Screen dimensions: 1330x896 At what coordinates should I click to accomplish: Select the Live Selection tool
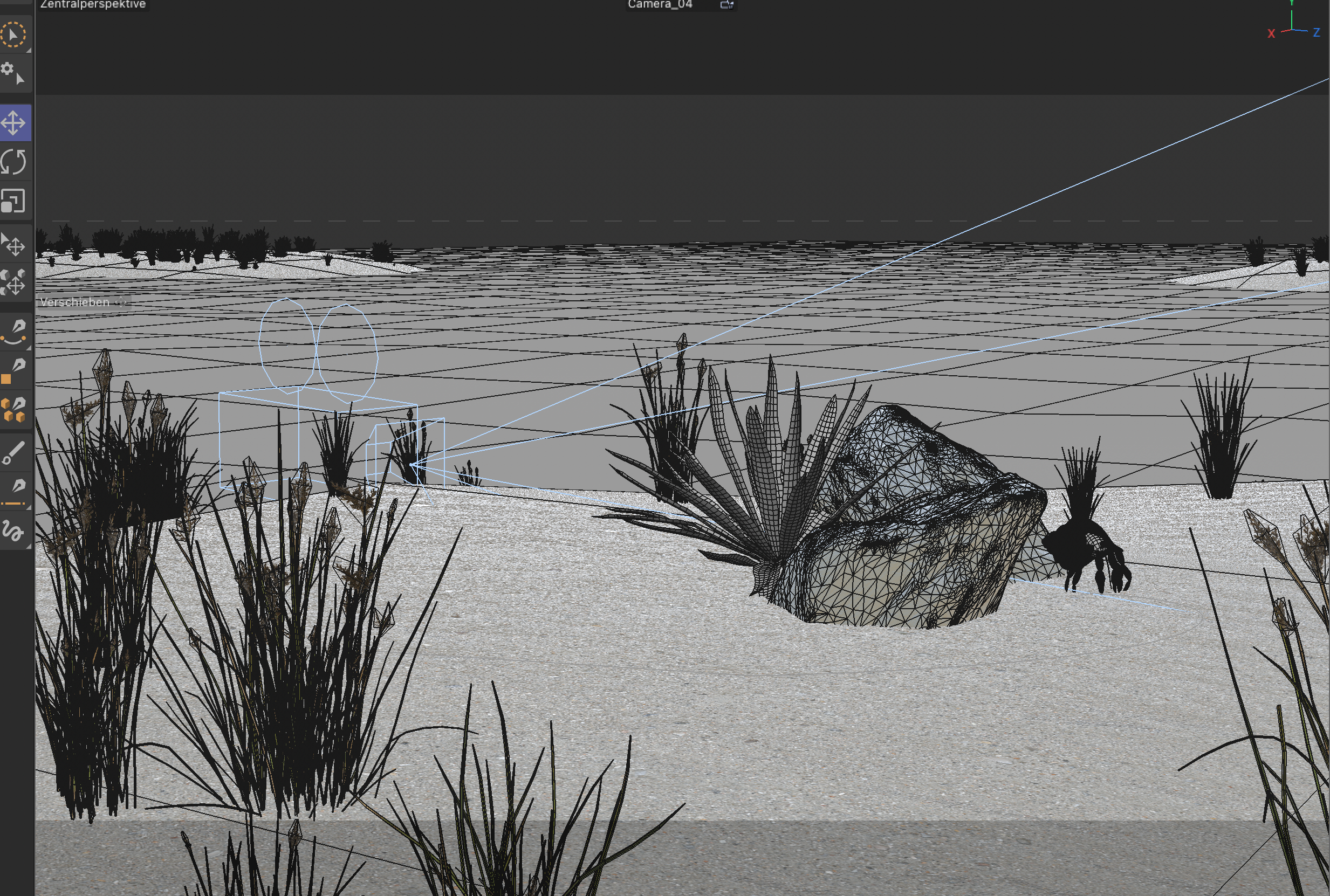[x=13, y=35]
